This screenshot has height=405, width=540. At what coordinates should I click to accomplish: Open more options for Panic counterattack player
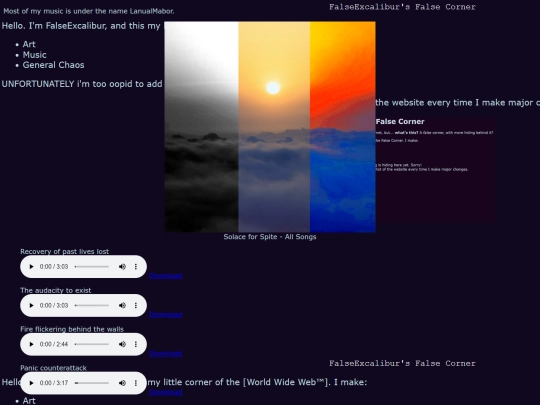point(136,383)
